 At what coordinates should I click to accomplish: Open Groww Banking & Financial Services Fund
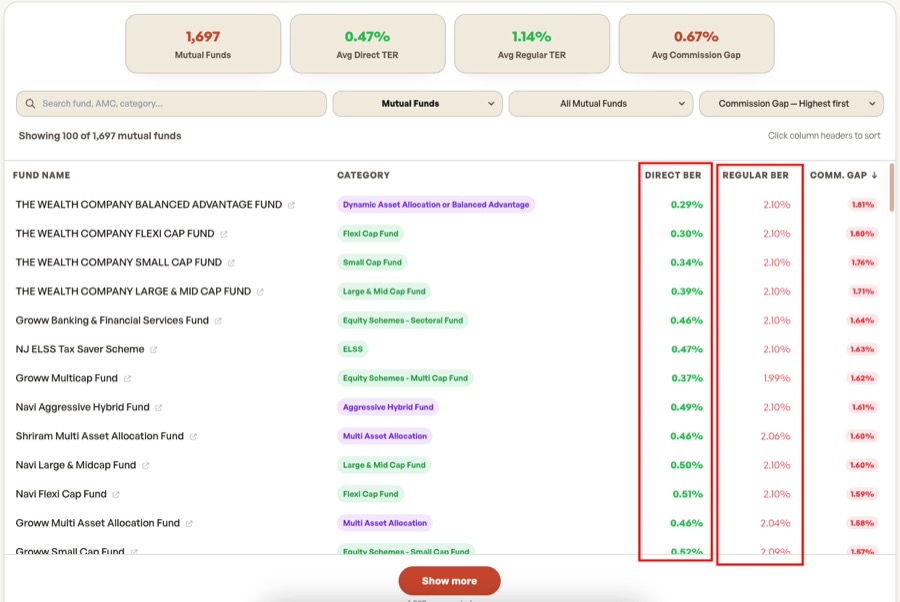[112, 320]
